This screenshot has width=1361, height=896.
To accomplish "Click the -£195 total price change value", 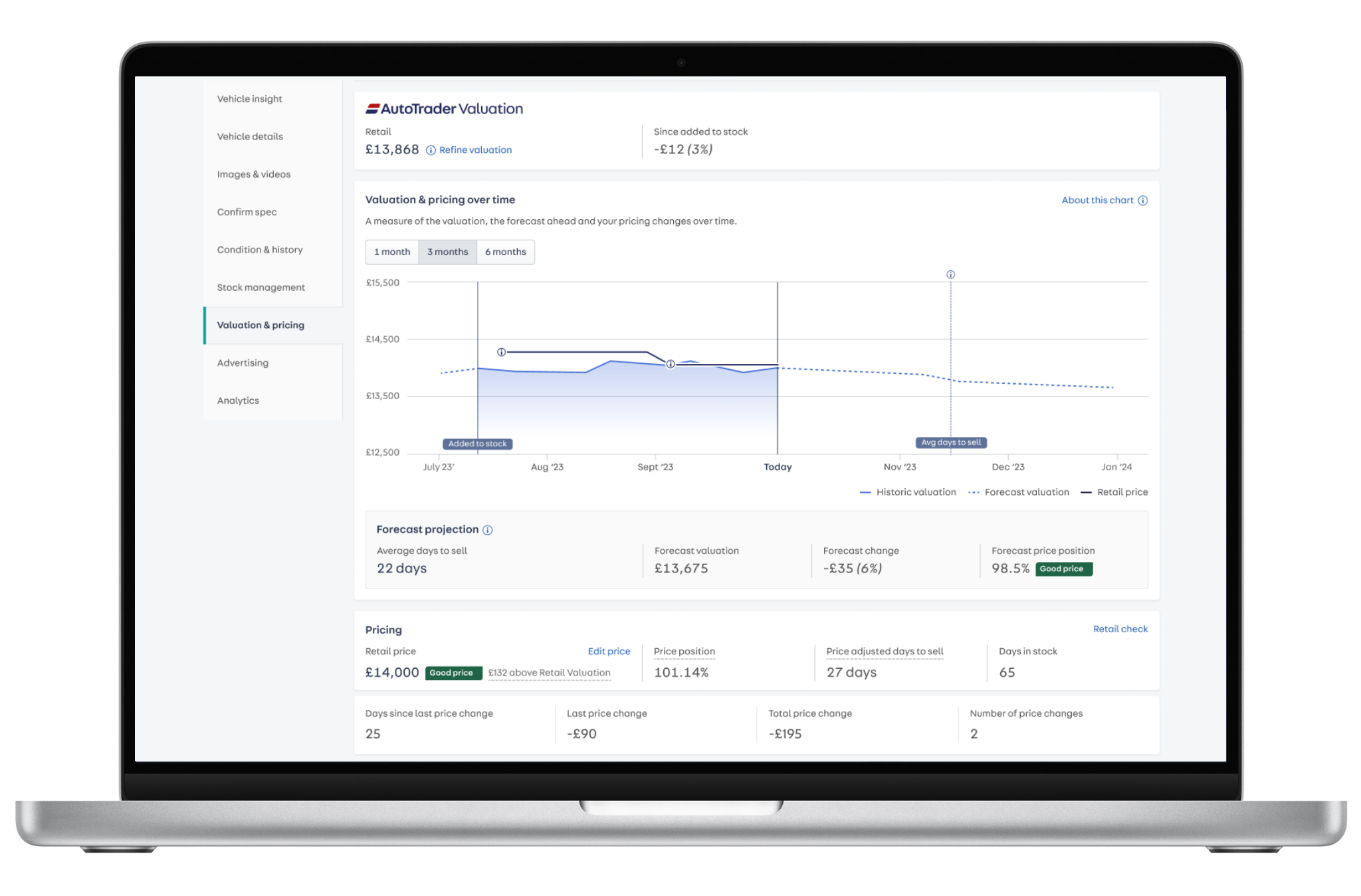I will [x=785, y=734].
